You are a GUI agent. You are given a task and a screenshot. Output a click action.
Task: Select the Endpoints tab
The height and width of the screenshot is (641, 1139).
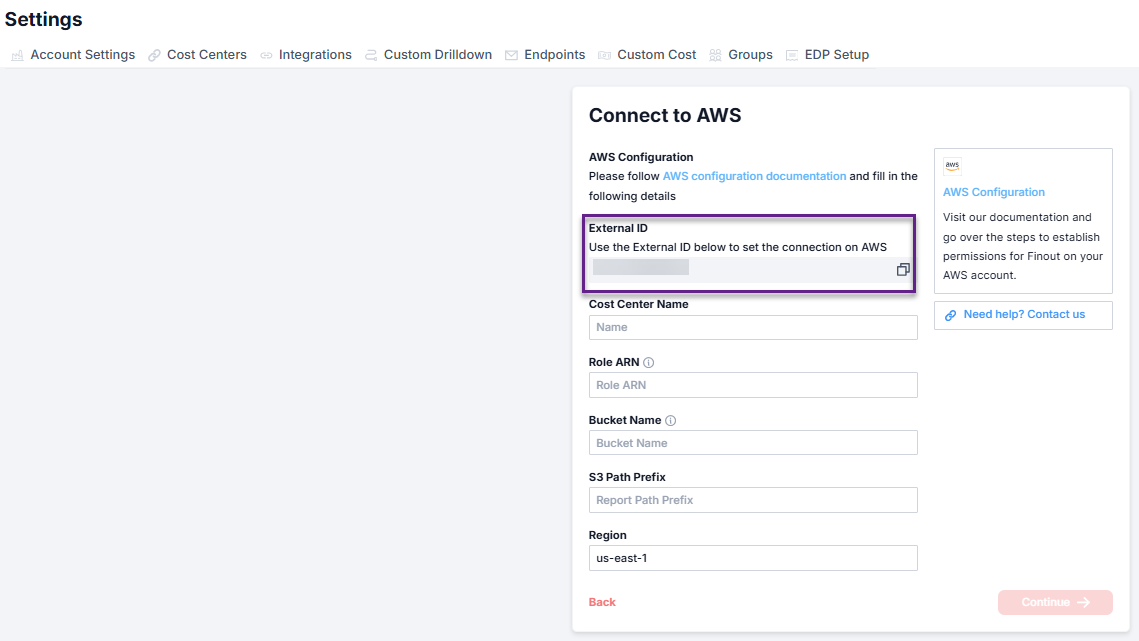554,55
